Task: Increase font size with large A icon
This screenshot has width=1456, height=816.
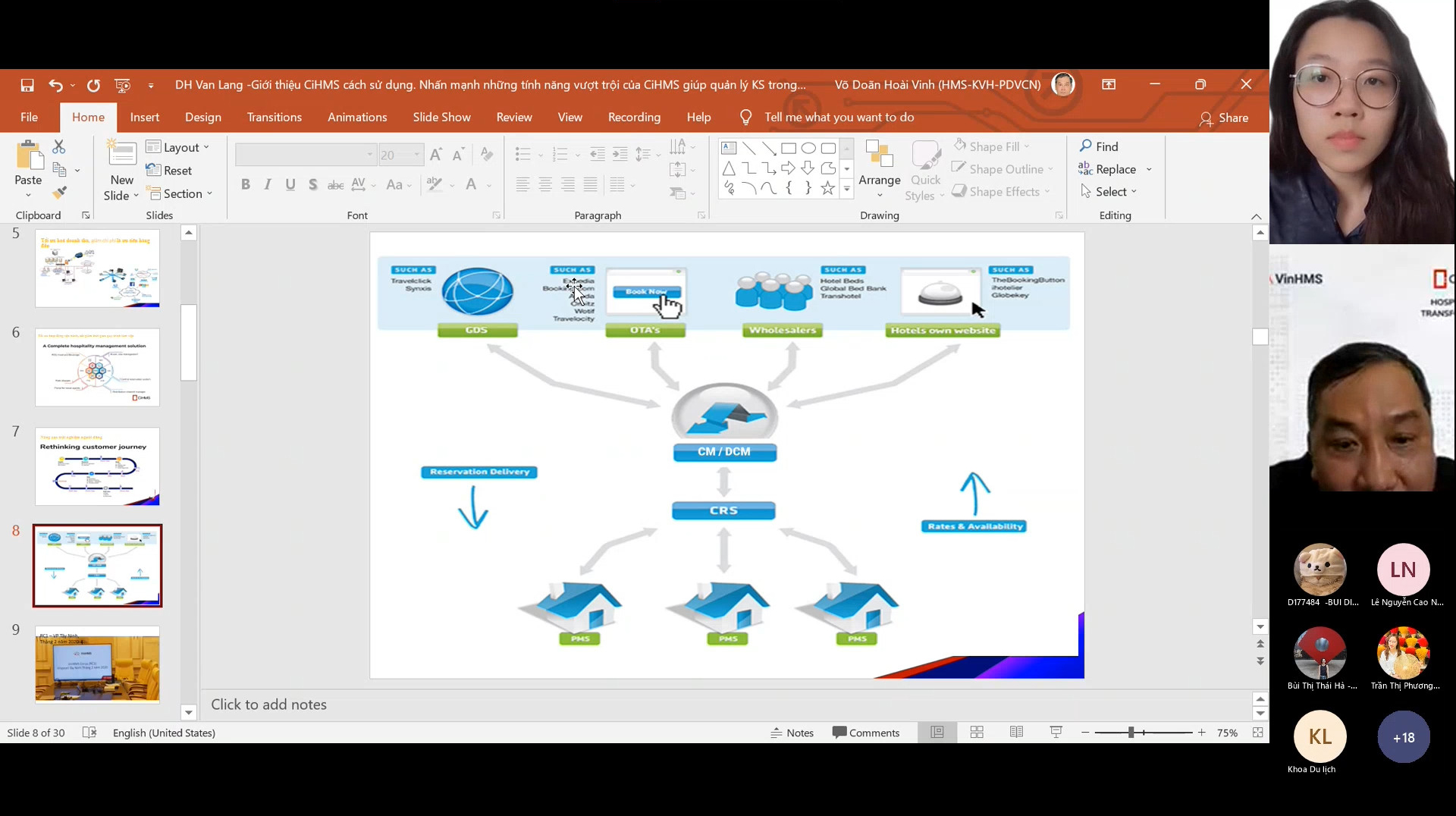Action: click(436, 155)
